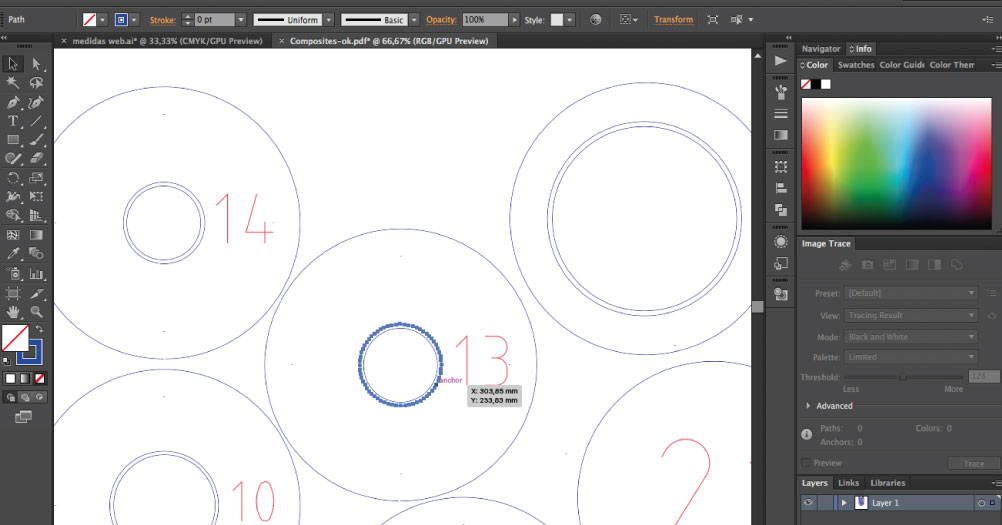Select the Paintbrush tool
Viewport: 1002px width, 525px height.
[x=36, y=140]
